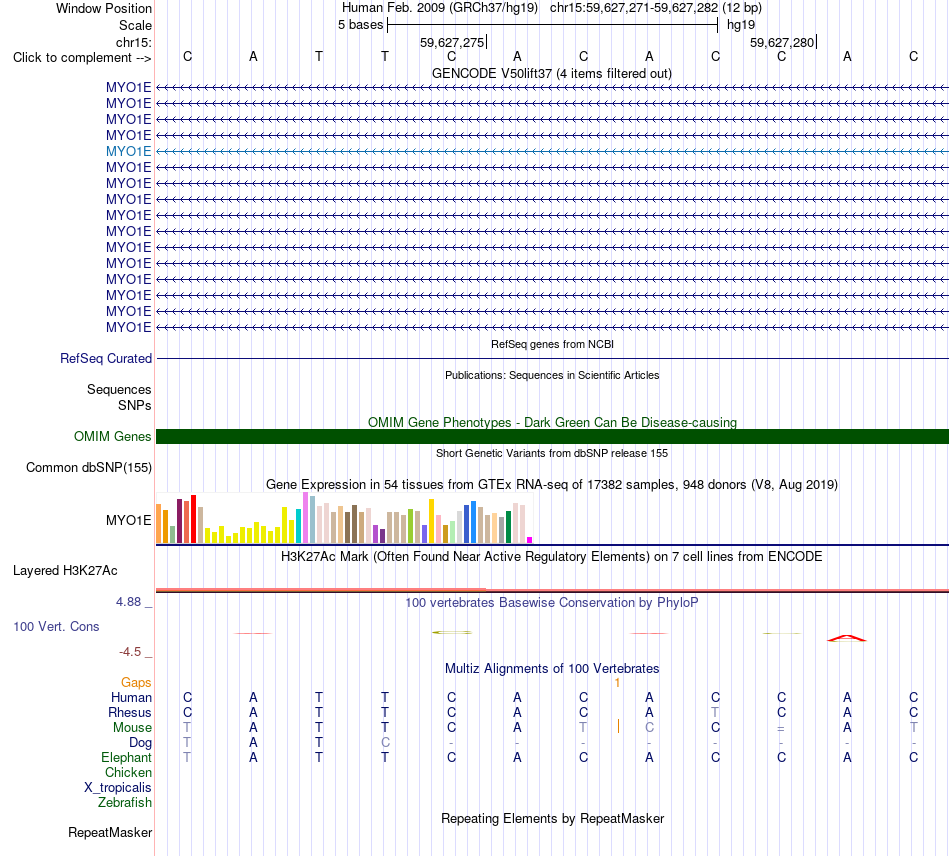
Task: Click the 'Window Position' label
Action: (x=104, y=8)
